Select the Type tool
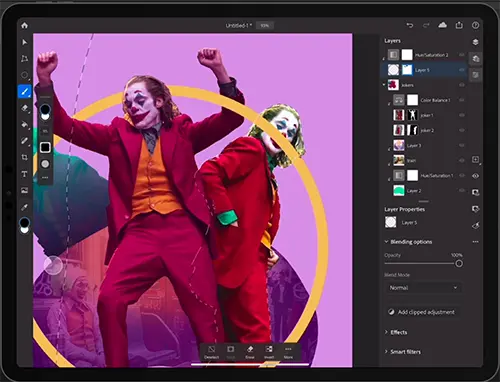Image resolution: width=500 pixels, height=382 pixels. (x=24, y=174)
